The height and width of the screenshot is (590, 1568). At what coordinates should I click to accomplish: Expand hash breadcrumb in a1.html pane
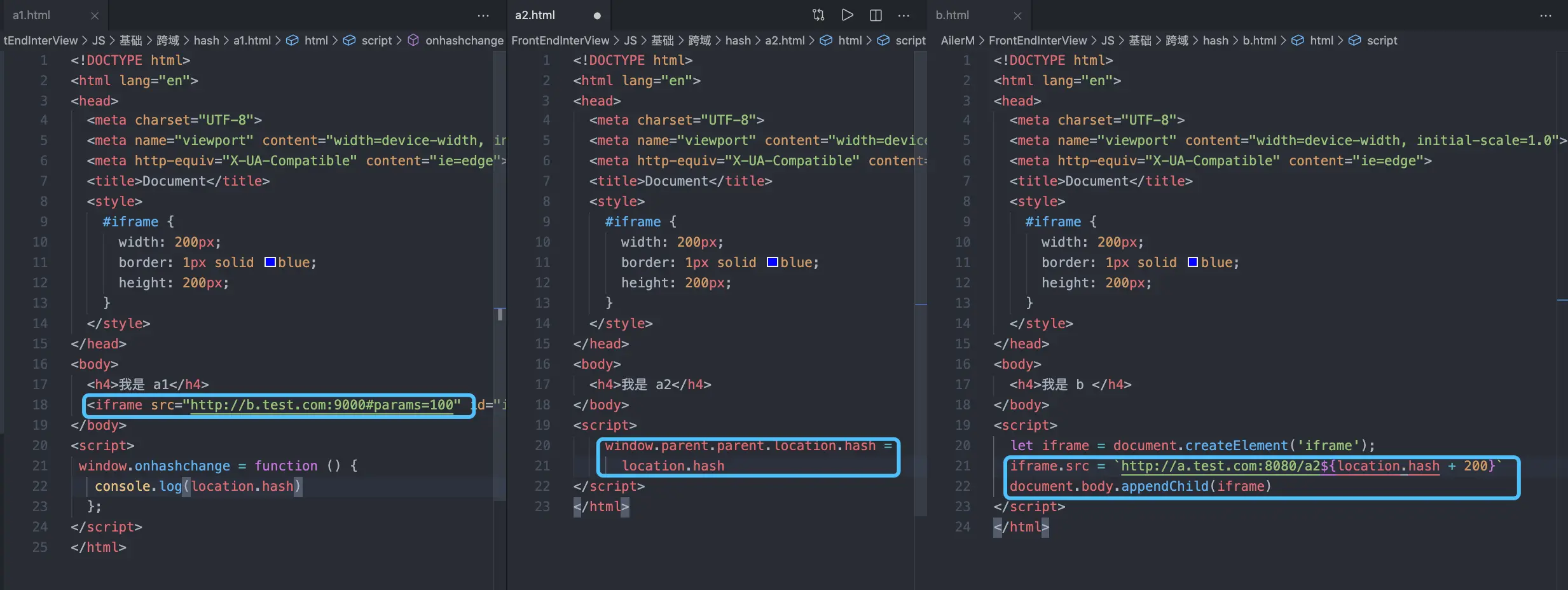click(206, 40)
